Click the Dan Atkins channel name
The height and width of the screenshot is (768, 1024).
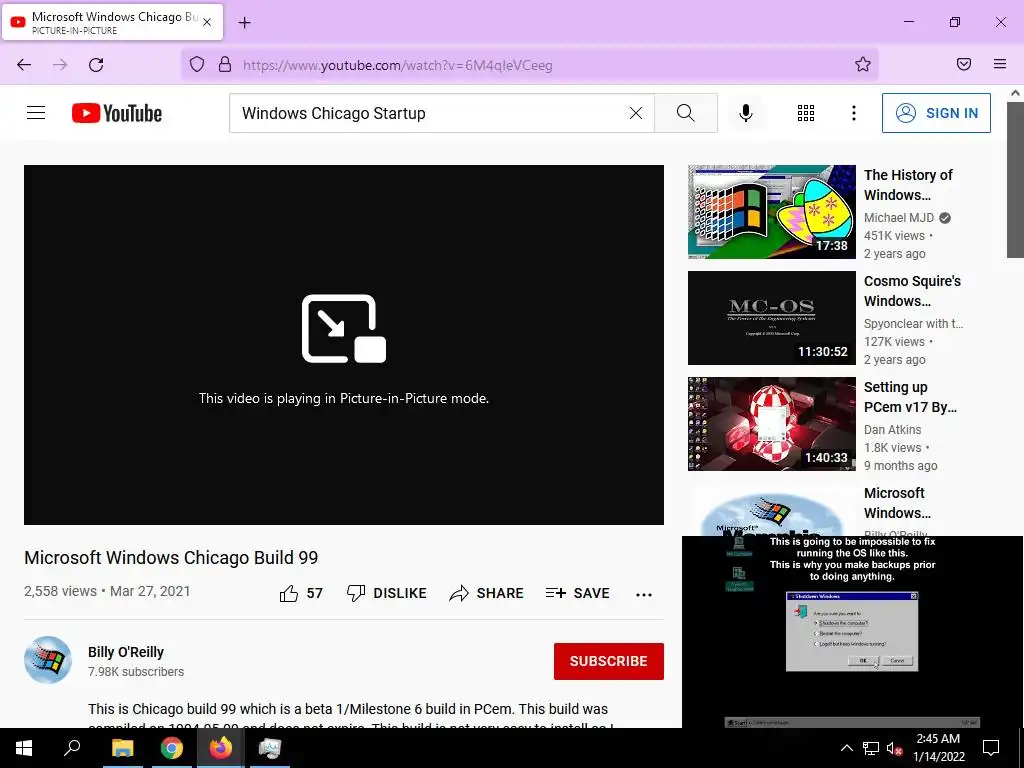pos(892,429)
